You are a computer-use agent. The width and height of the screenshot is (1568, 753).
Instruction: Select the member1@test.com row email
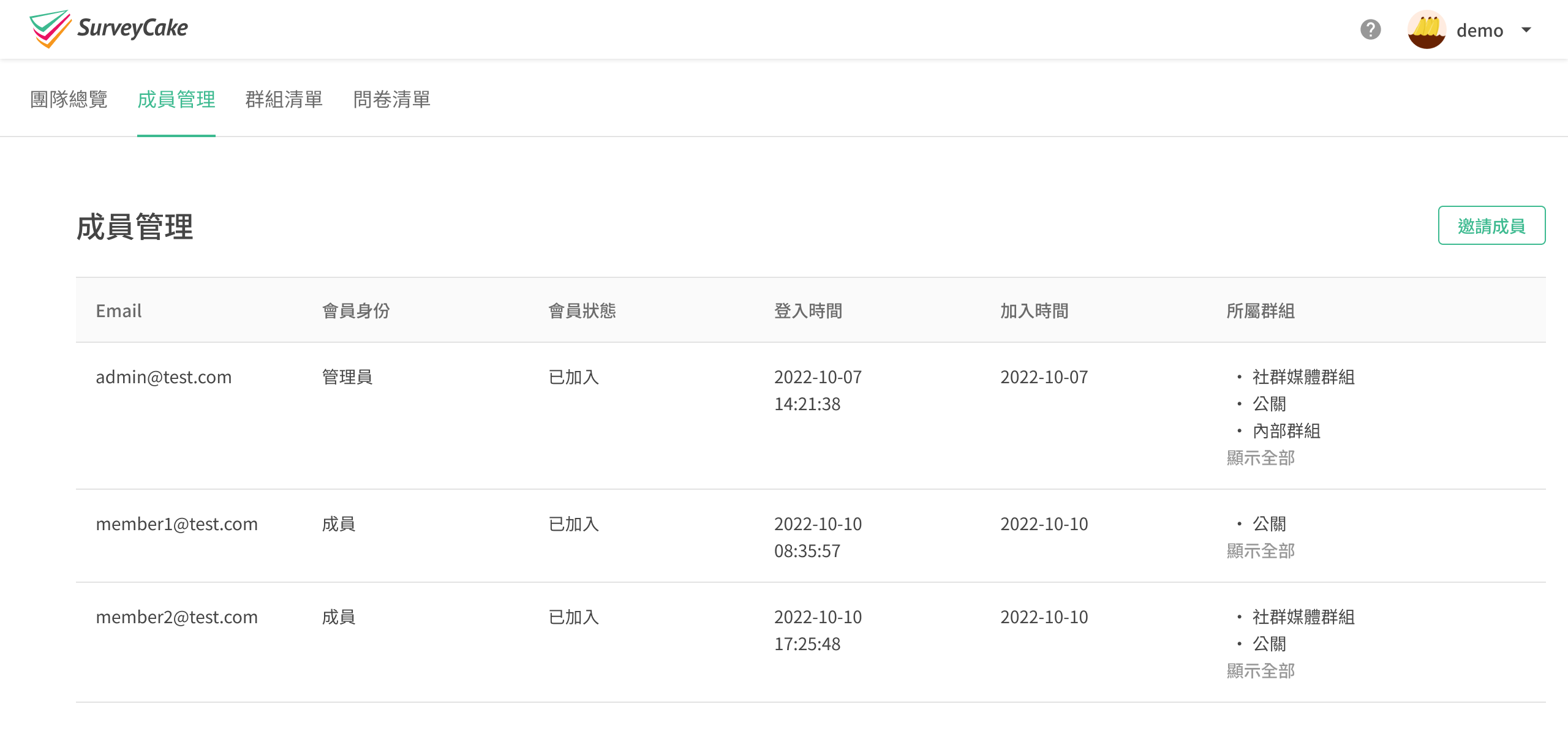[176, 524]
